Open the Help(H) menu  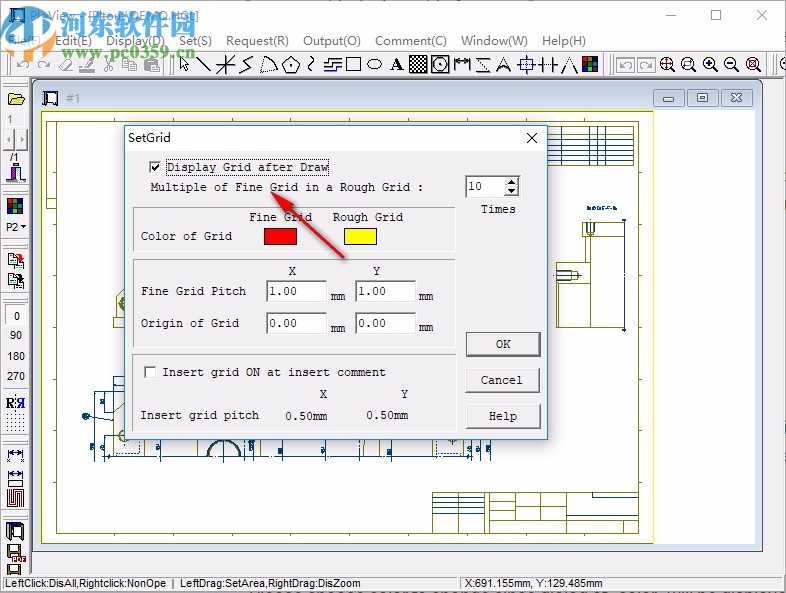pyautogui.click(x=563, y=41)
